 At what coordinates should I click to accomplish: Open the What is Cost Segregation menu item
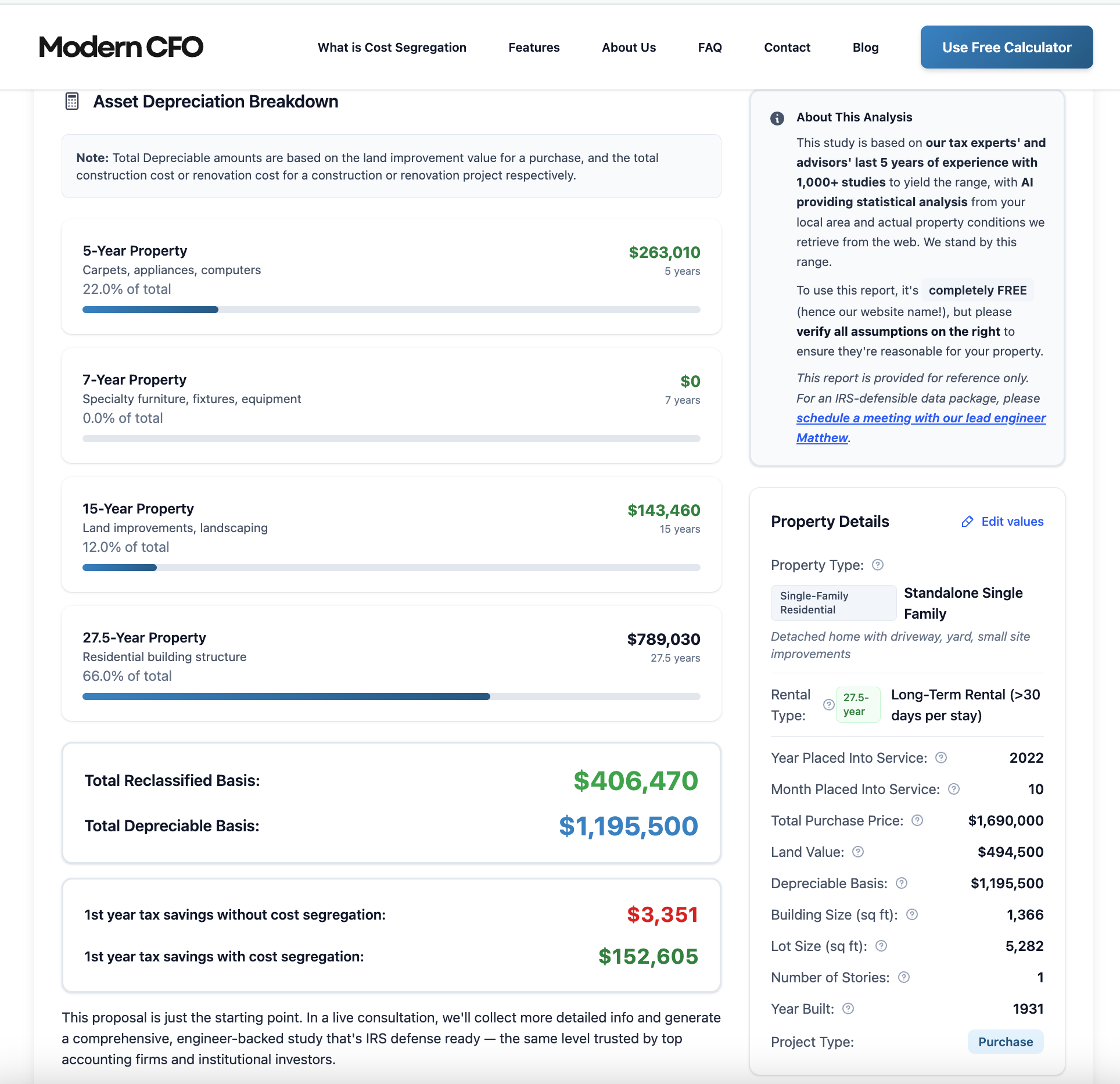coord(392,47)
